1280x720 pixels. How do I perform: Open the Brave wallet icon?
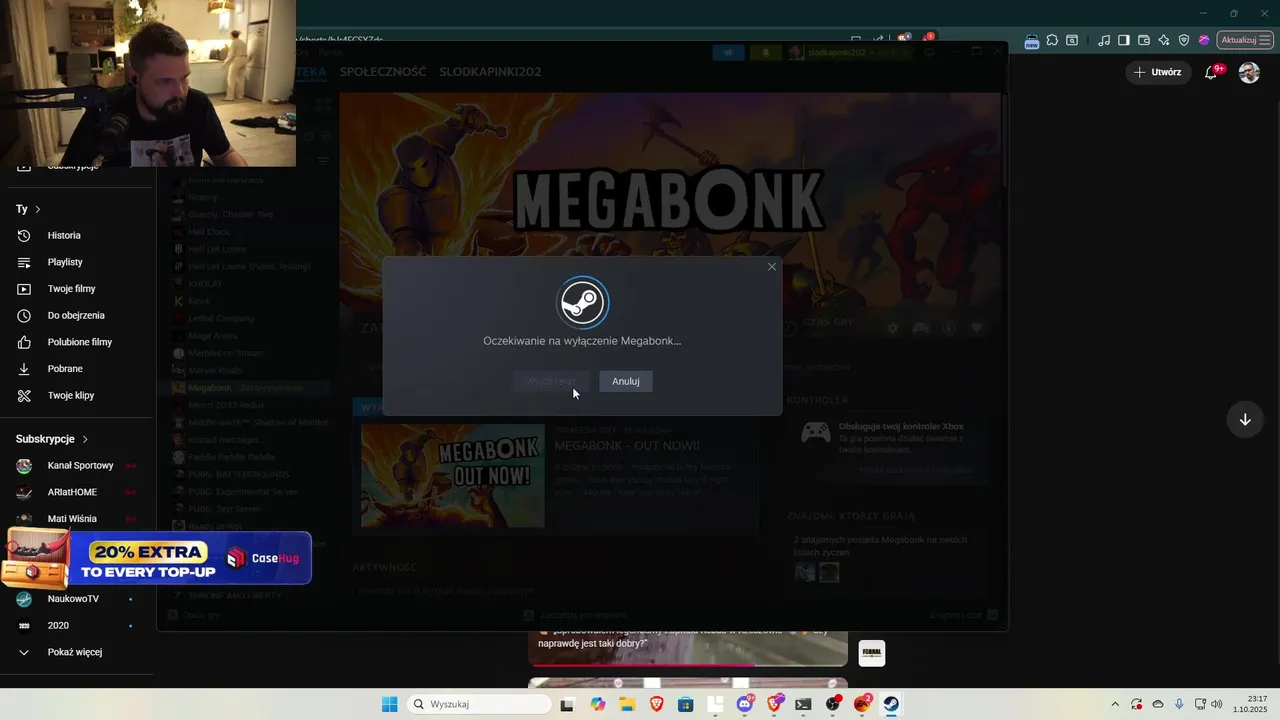[x=1144, y=40]
